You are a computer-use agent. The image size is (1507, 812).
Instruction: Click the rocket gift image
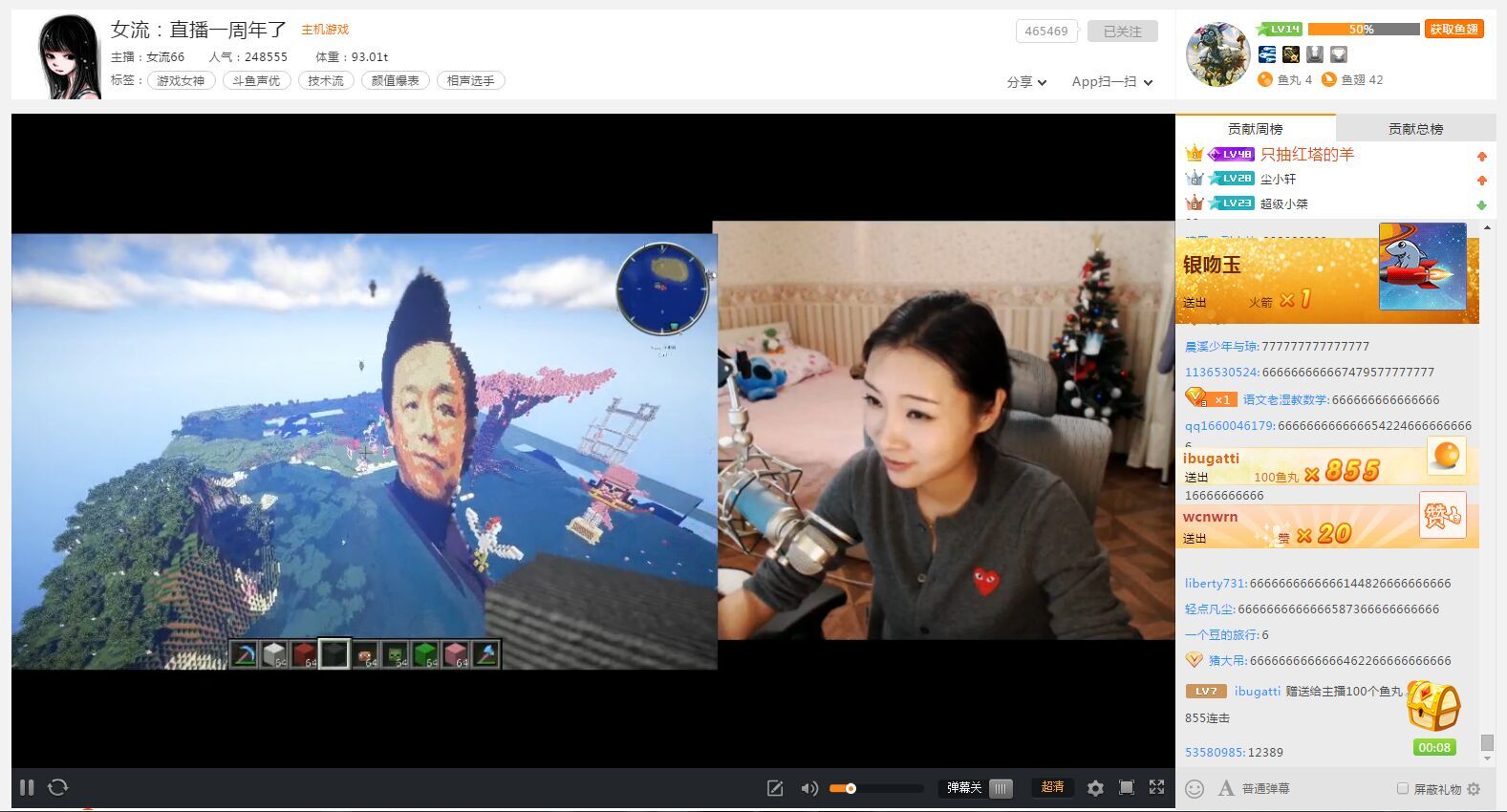[x=1423, y=266]
